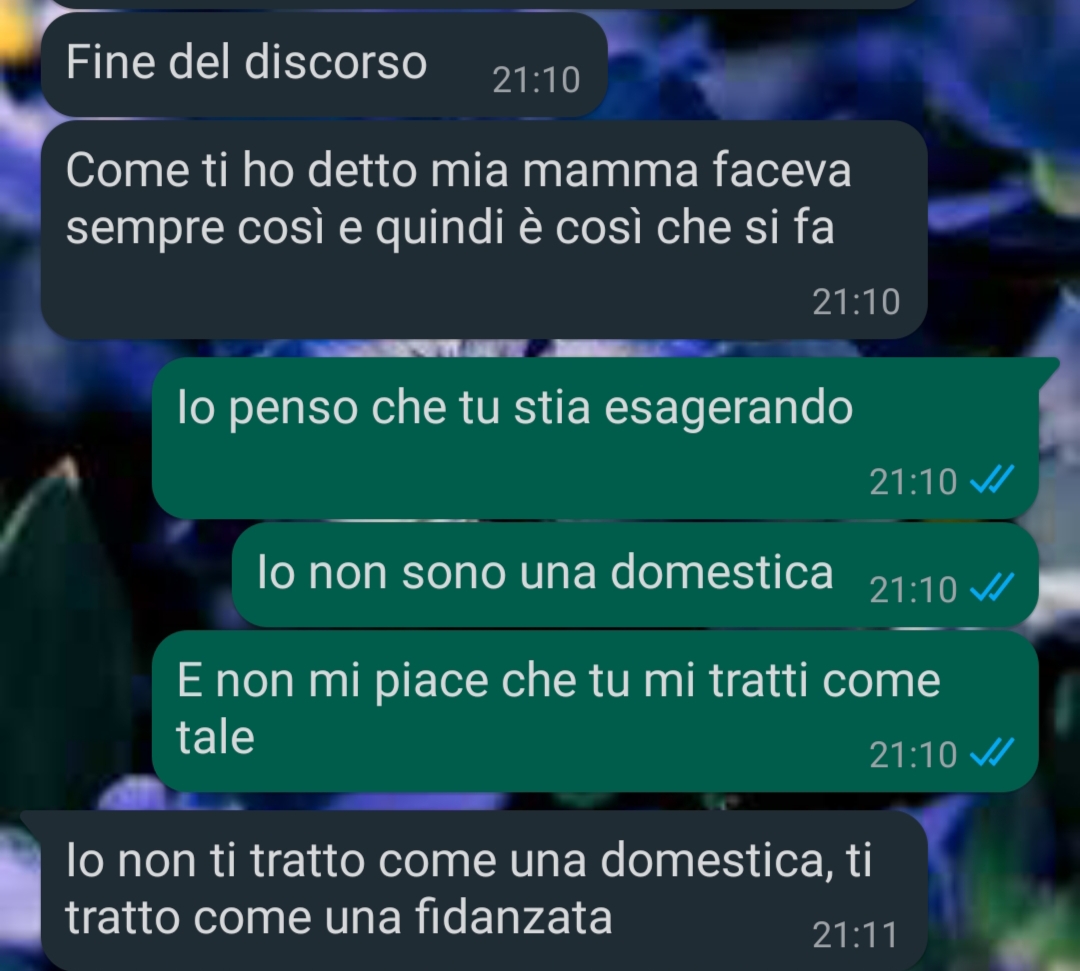
Task: Click read ticks on "Io penso che tu" message
Action: click(x=992, y=480)
